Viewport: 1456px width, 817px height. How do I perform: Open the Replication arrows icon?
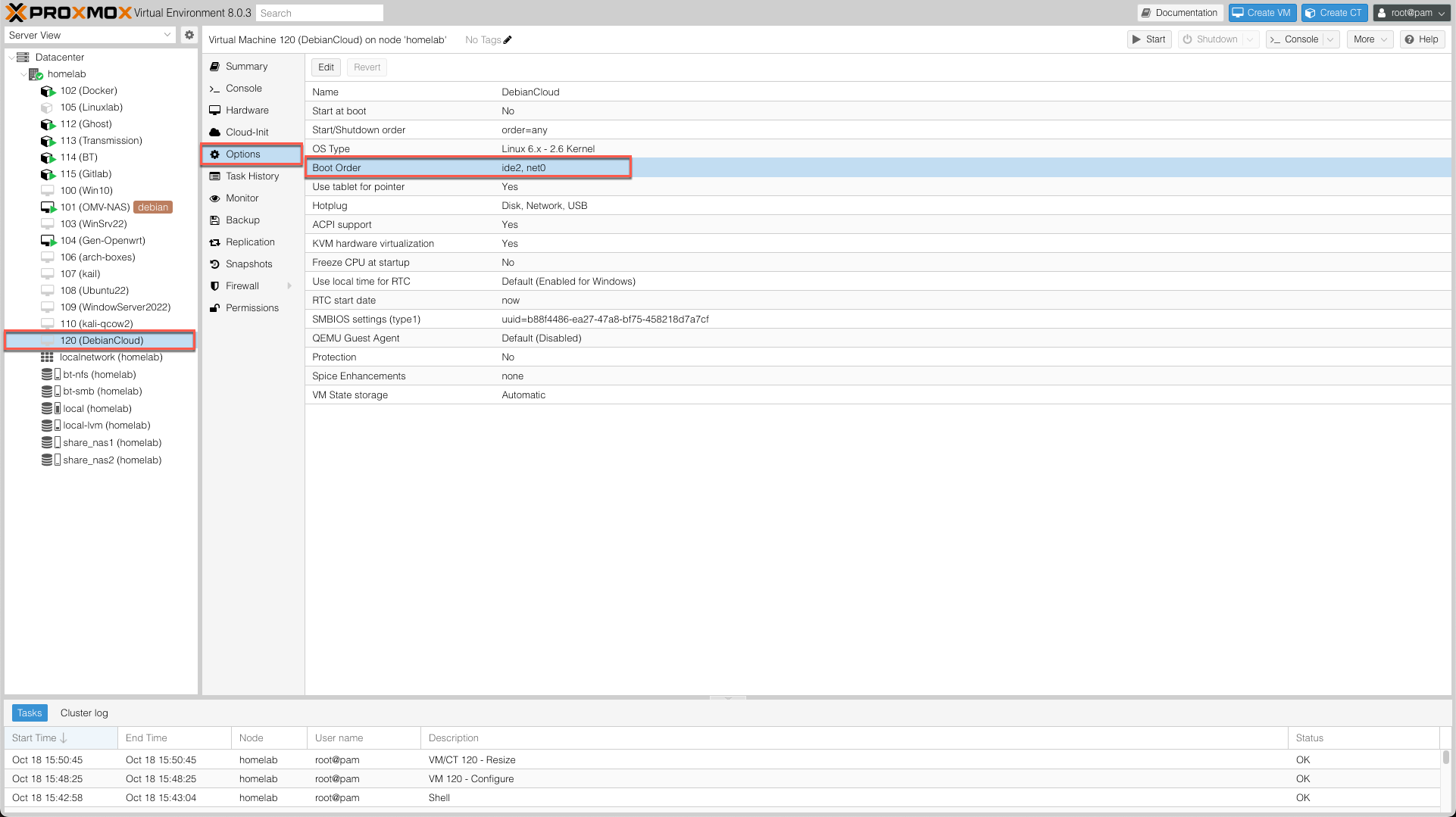(x=215, y=242)
